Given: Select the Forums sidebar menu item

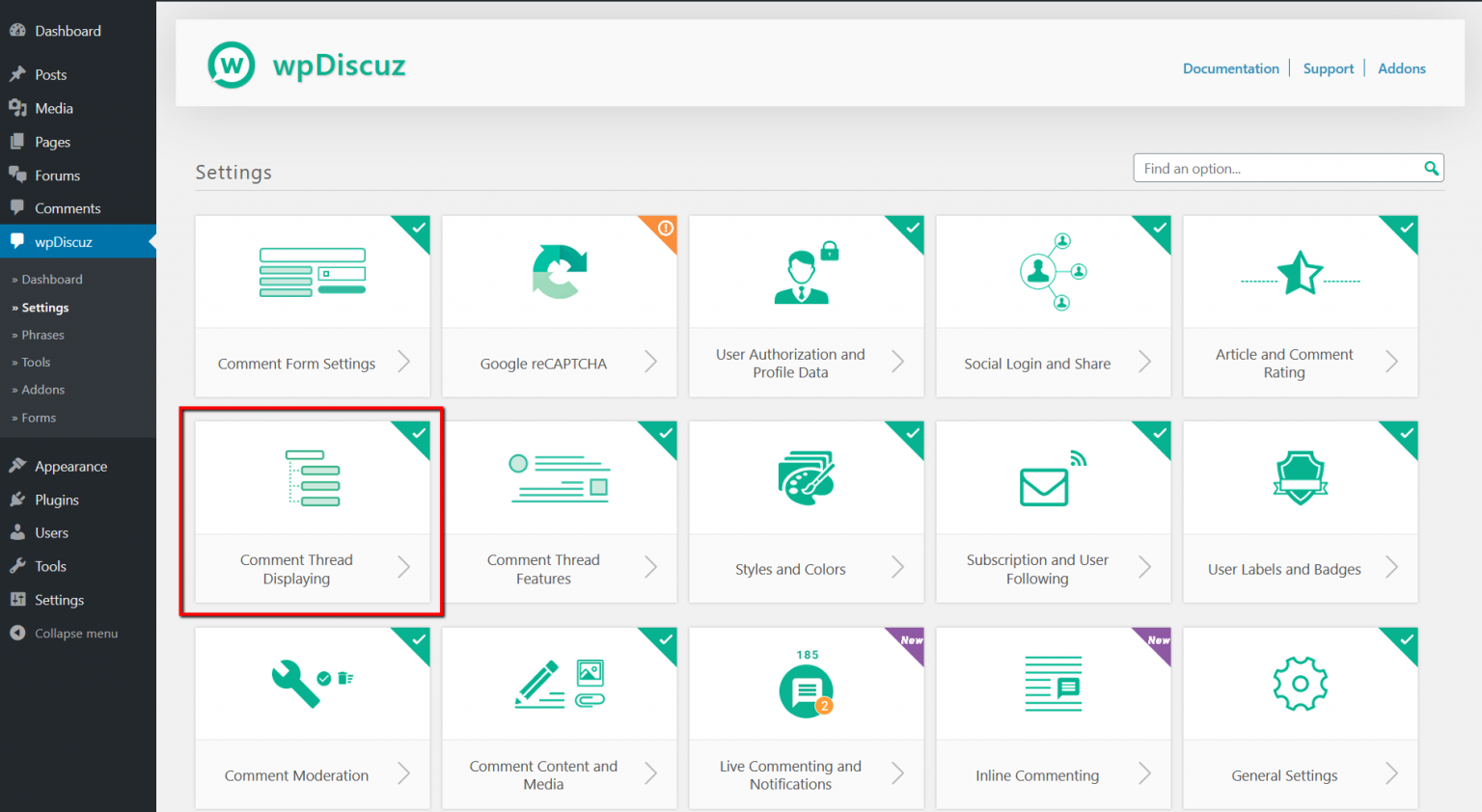Looking at the screenshot, I should coord(78,176).
